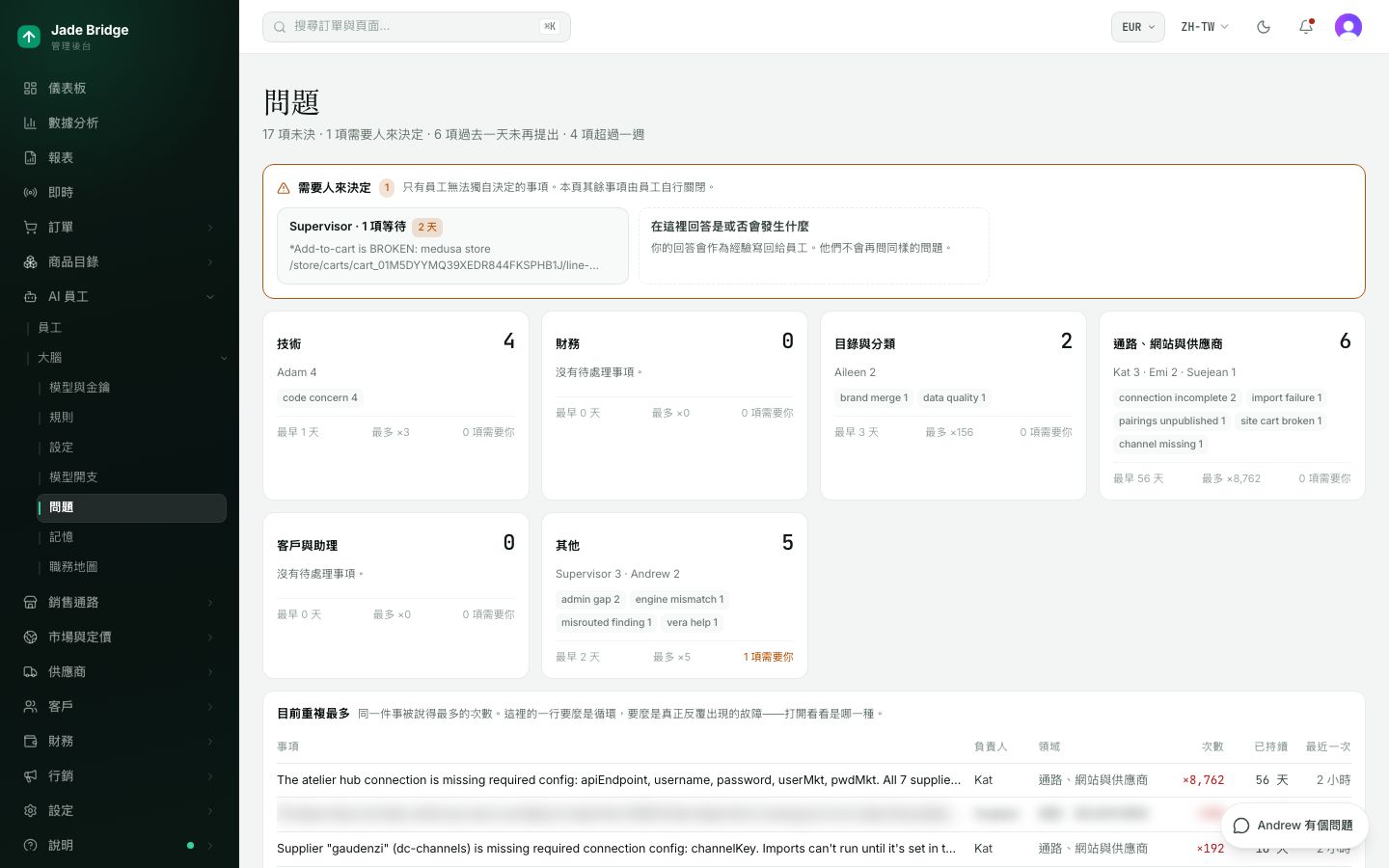Image resolution: width=1389 pixels, height=868 pixels.
Task: Click the 商品目錄 catalog icon
Action: click(x=30, y=261)
